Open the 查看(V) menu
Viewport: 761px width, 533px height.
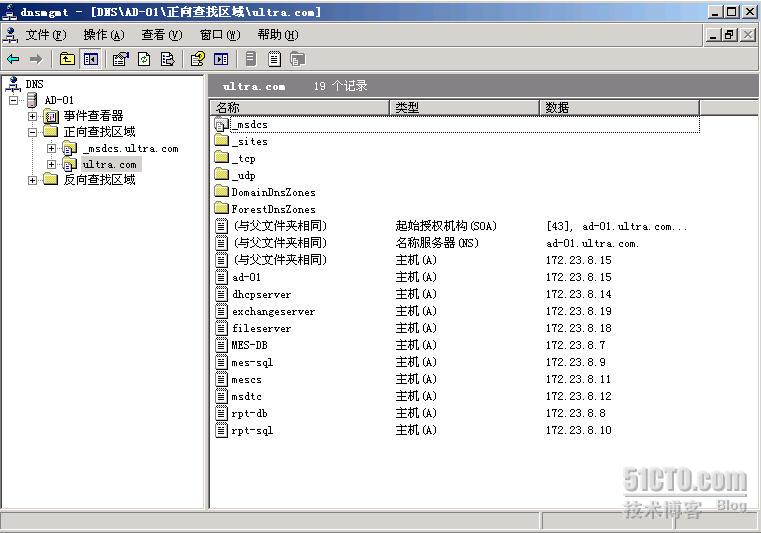pos(162,35)
